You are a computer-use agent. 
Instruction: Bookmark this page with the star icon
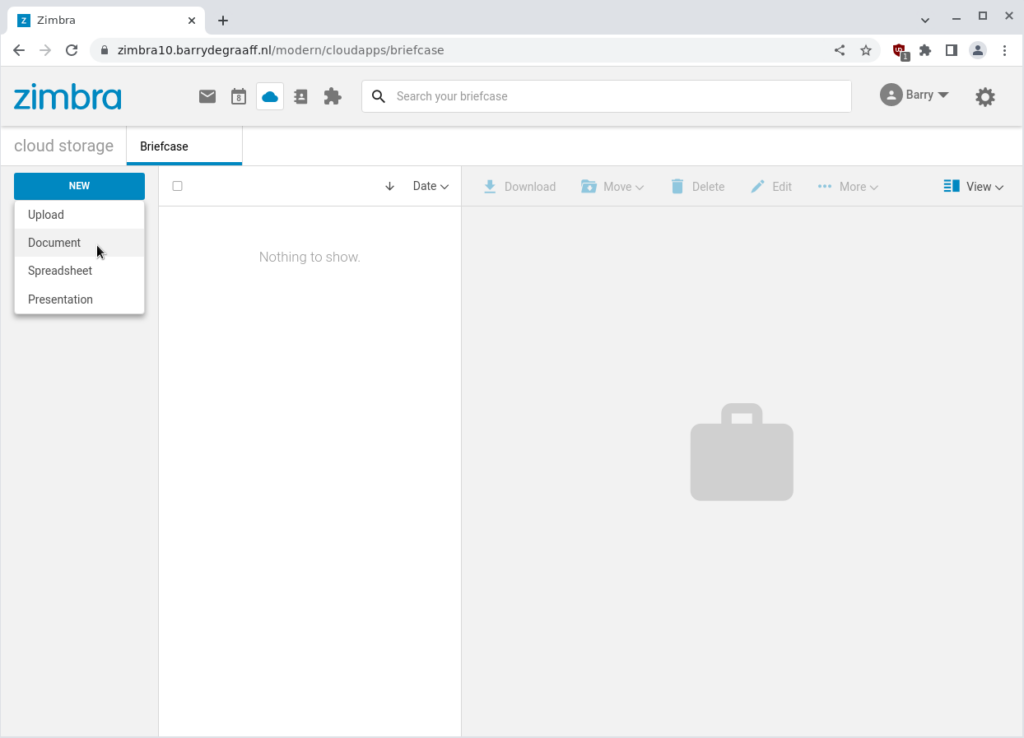[866, 50]
